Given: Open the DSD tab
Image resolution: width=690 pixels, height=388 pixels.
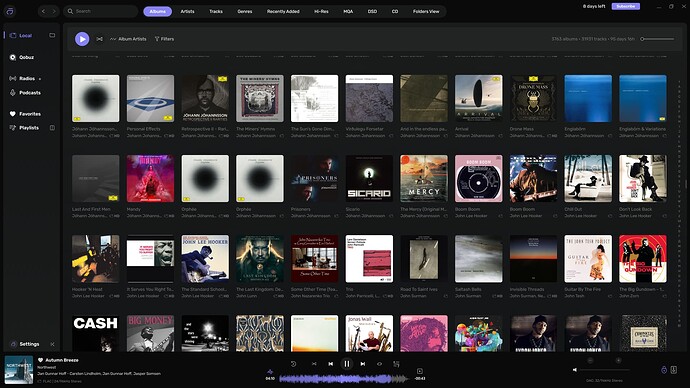Looking at the screenshot, I should point(372,11).
